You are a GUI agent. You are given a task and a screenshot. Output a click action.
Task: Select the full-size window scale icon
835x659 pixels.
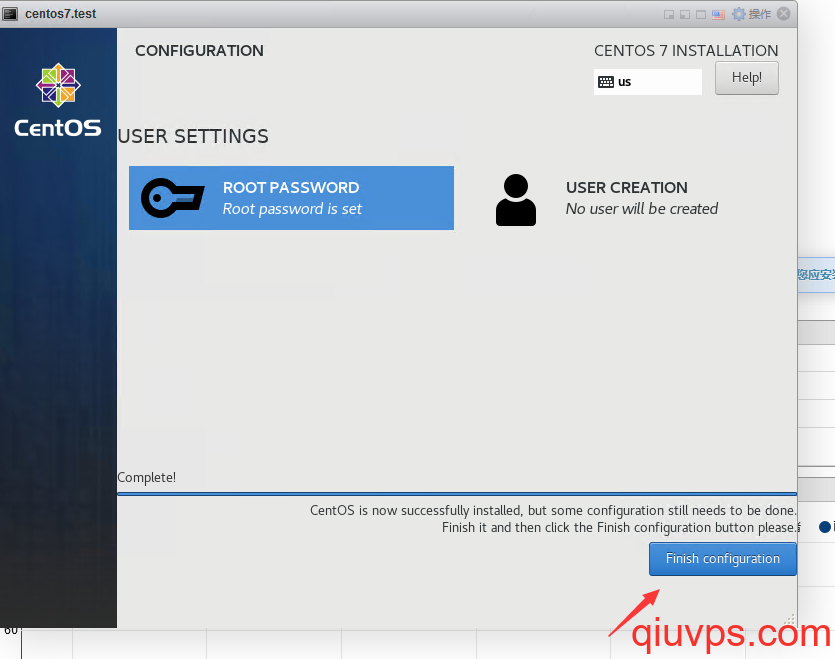click(x=701, y=14)
